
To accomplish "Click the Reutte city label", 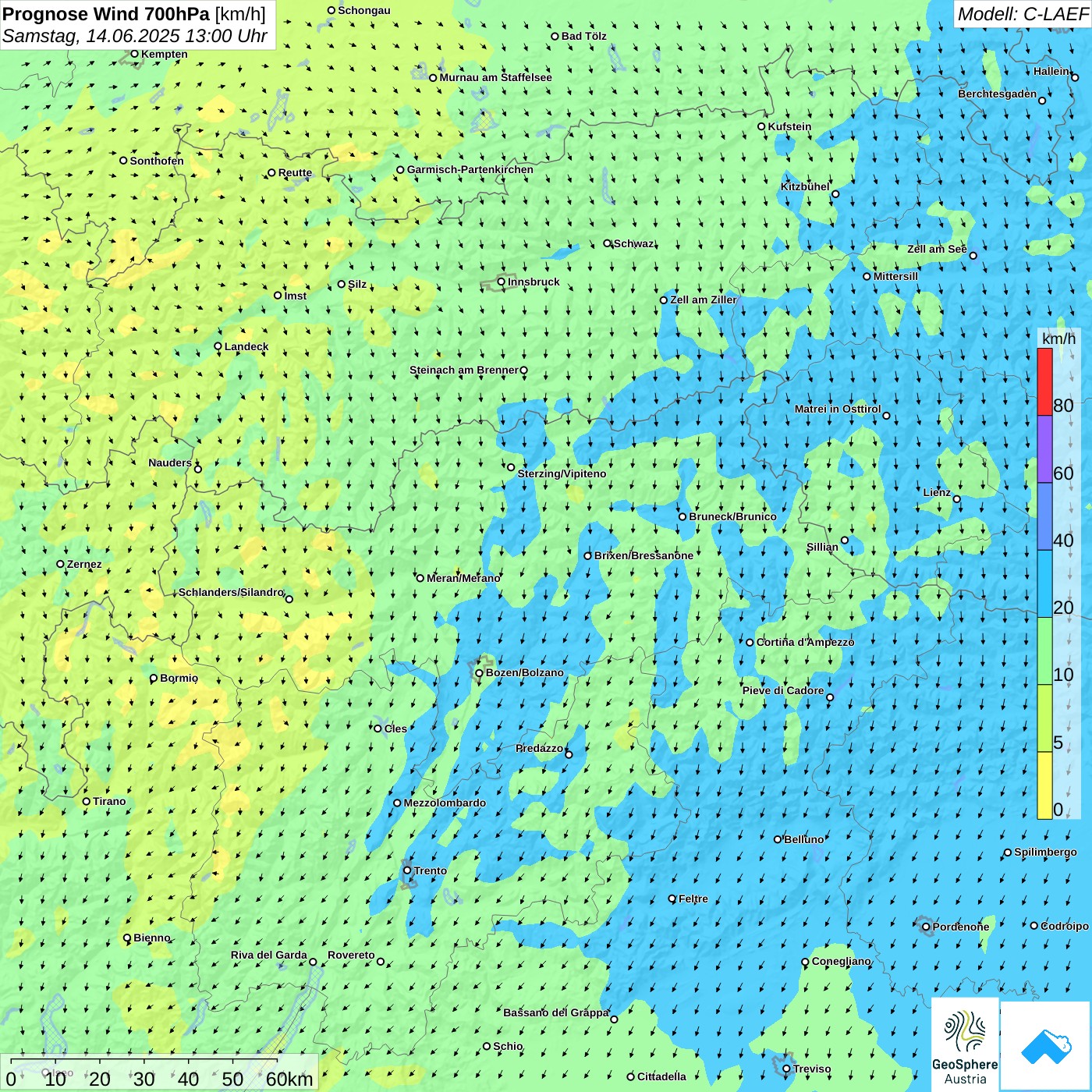I will click(295, 173).
